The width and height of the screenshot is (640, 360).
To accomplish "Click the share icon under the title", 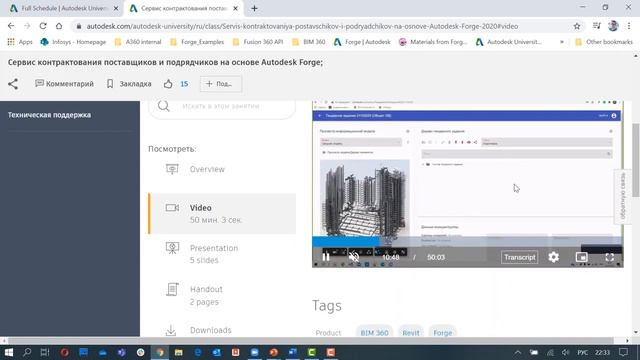I will pos(13,84).
